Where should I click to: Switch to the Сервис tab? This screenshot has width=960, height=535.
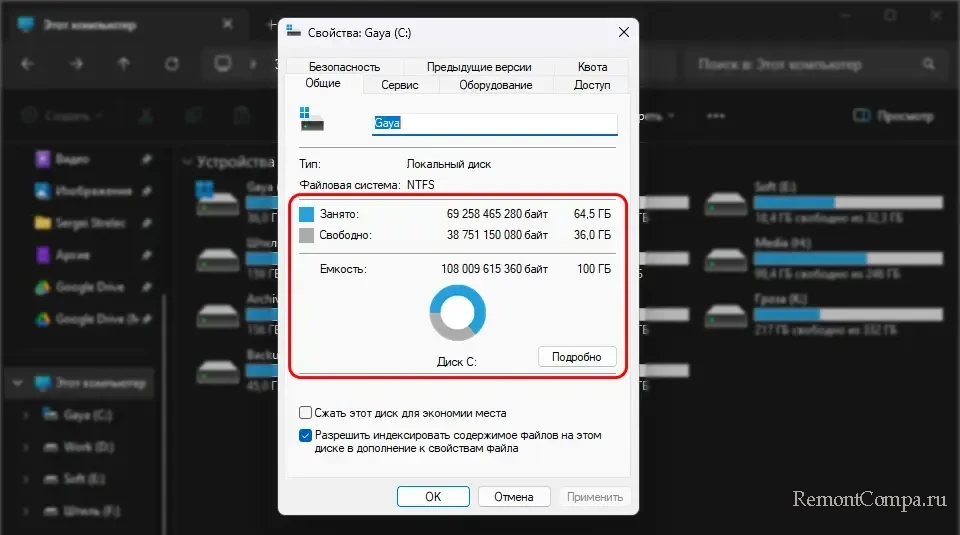click(400, 85)
